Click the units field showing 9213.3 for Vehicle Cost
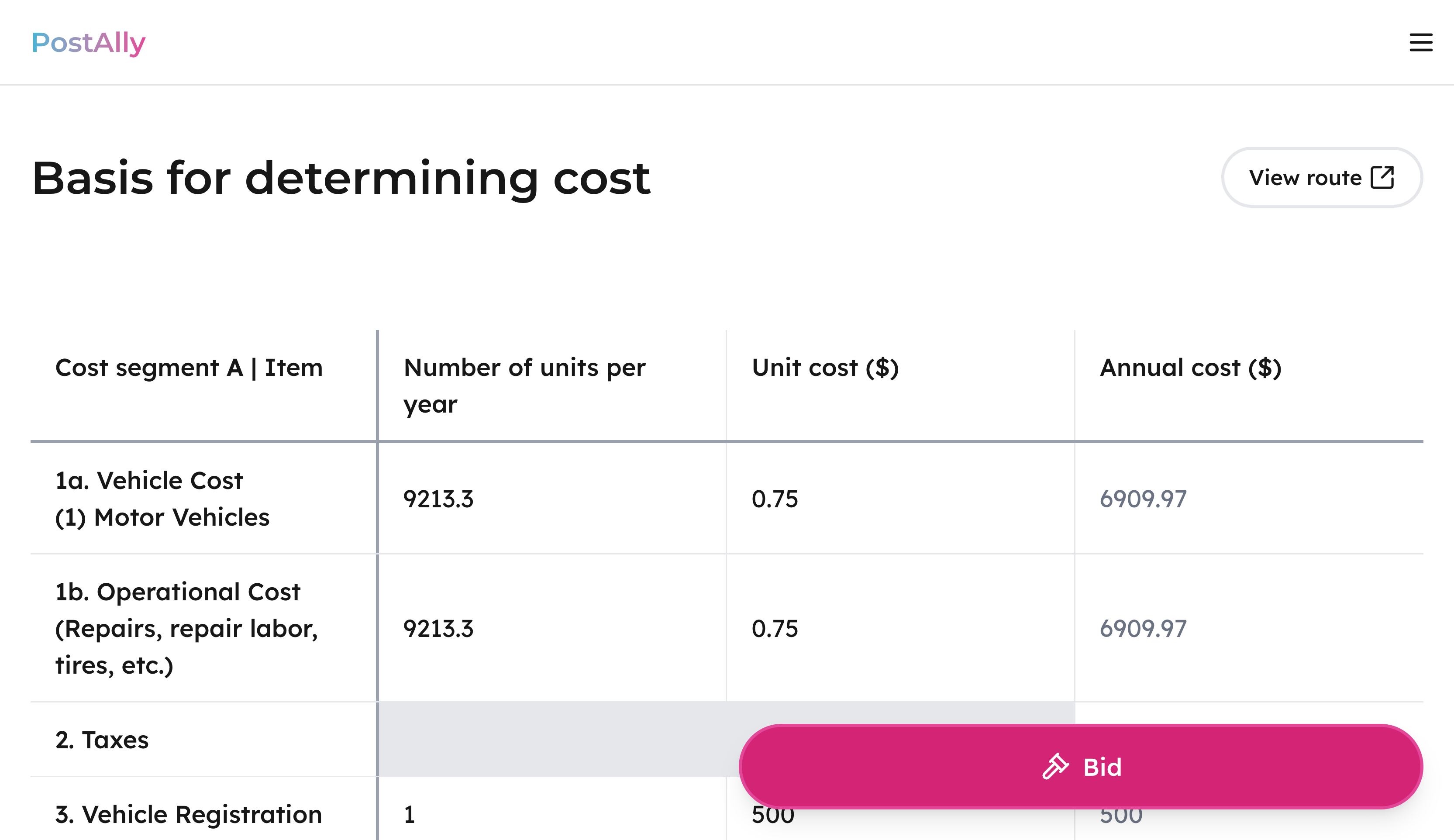The image size is (1454, 840). pyautogui.click(x=438, y=499)
